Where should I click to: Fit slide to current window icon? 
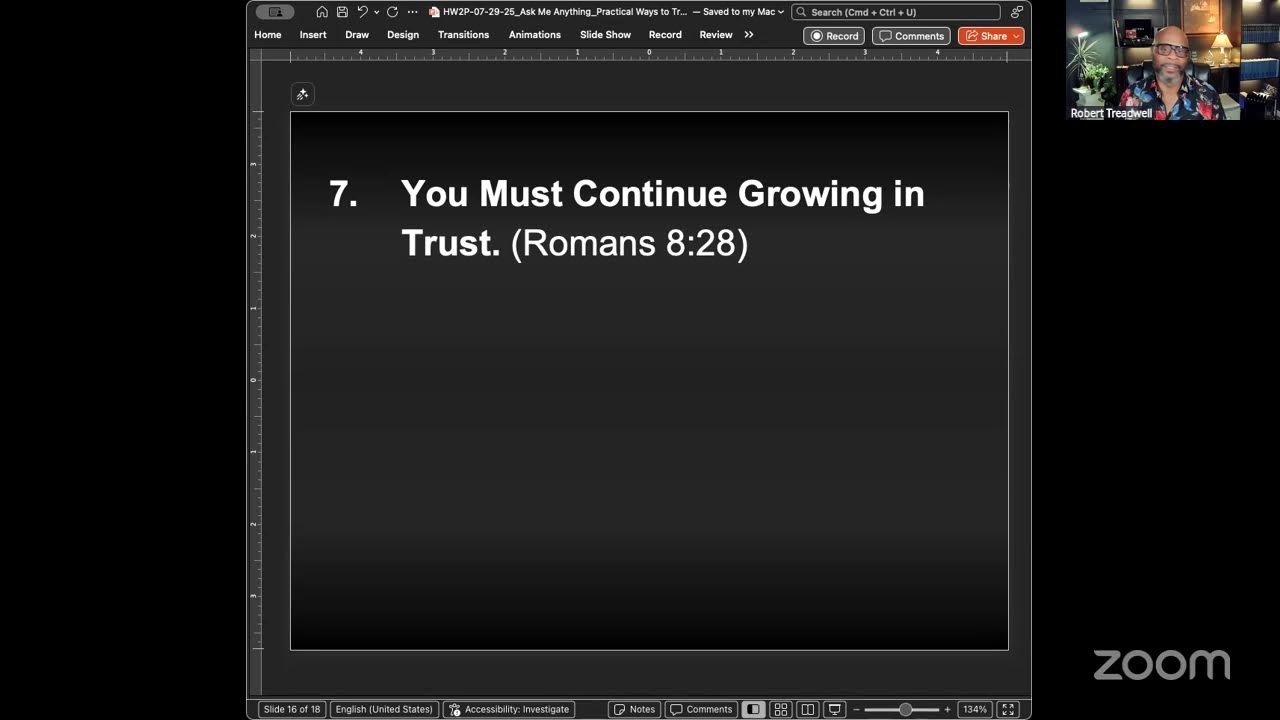(1008, 709)
